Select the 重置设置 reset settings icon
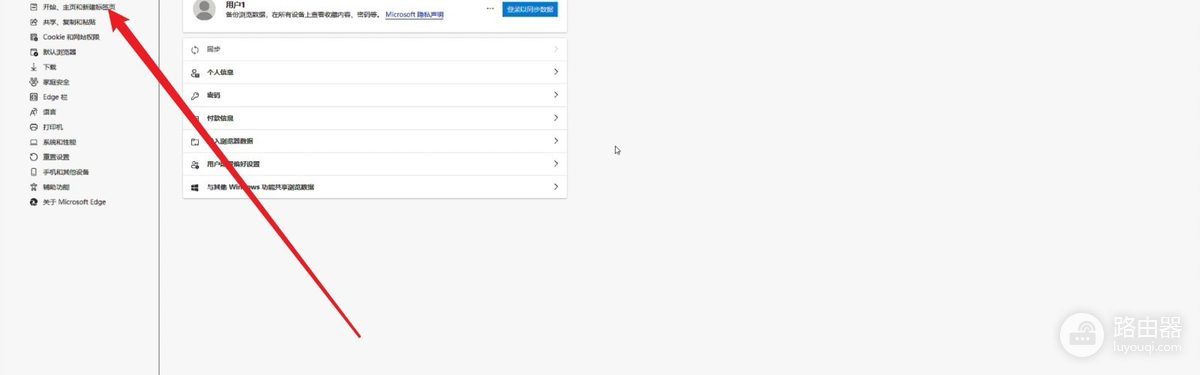 (34, 157)
